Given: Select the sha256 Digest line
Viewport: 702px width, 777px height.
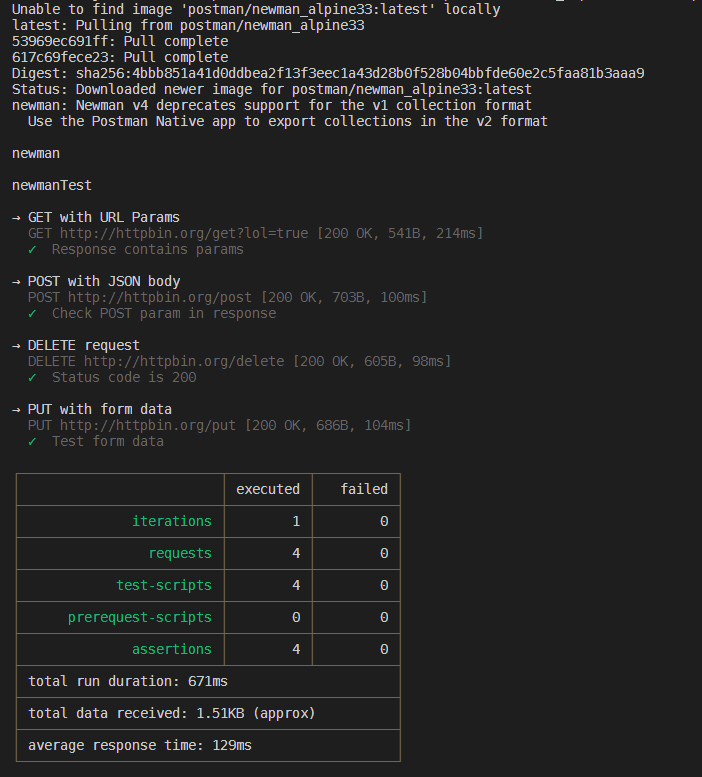Looking at the screenshot, I should point(328,73).
